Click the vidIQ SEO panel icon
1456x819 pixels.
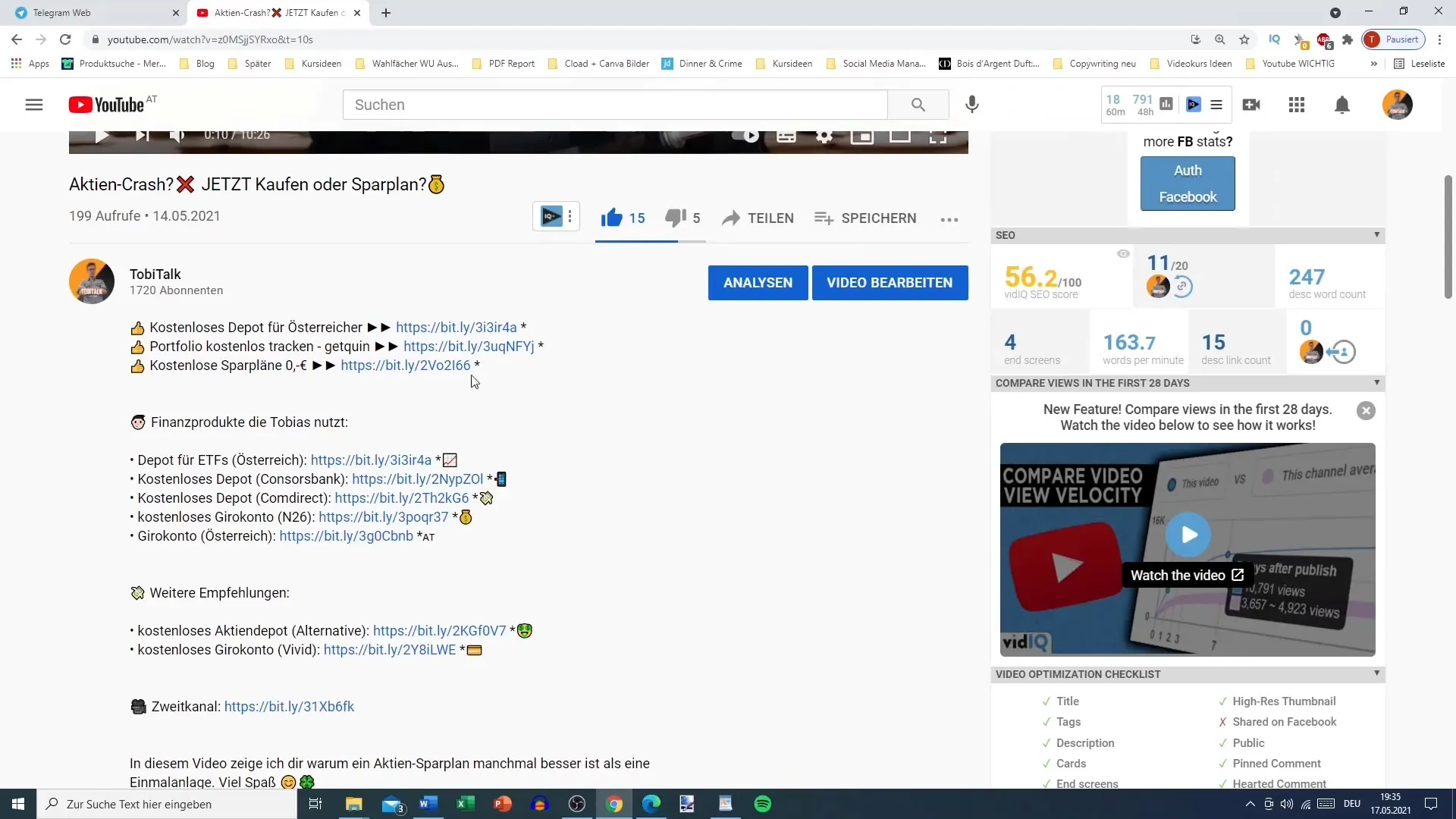[1193, 104]
